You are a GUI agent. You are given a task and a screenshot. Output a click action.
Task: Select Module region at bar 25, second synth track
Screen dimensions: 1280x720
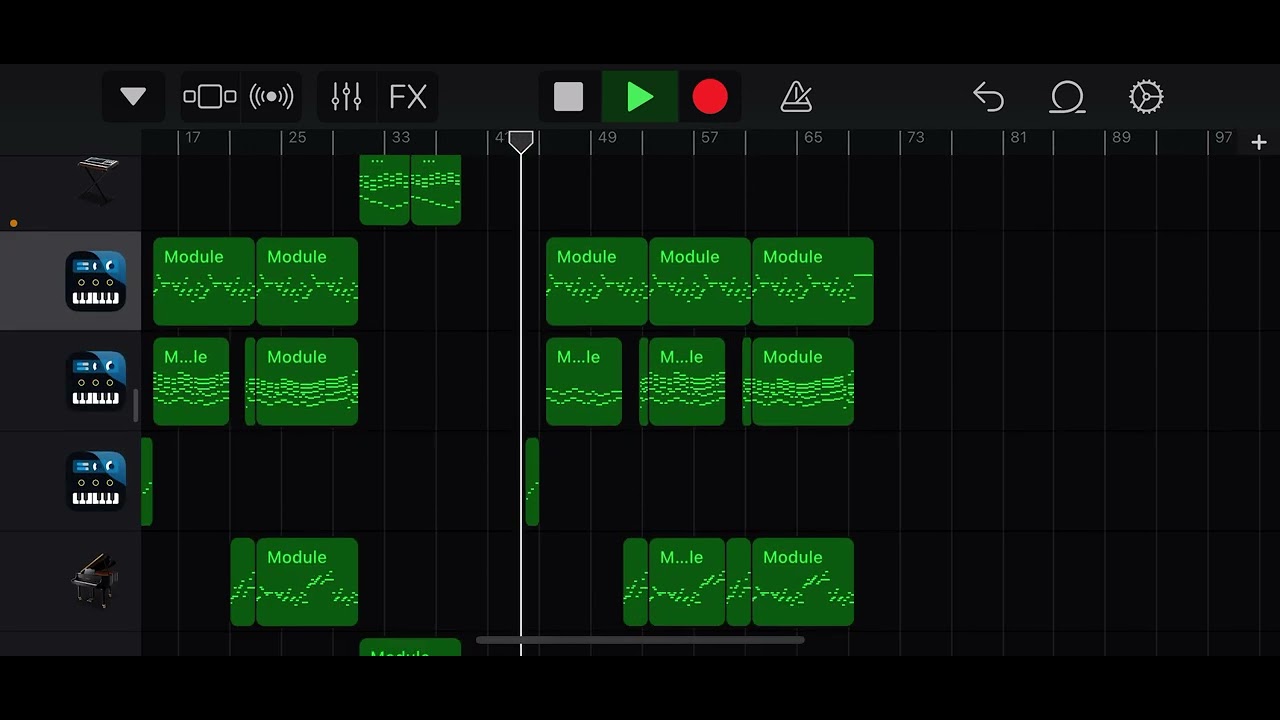307,381
